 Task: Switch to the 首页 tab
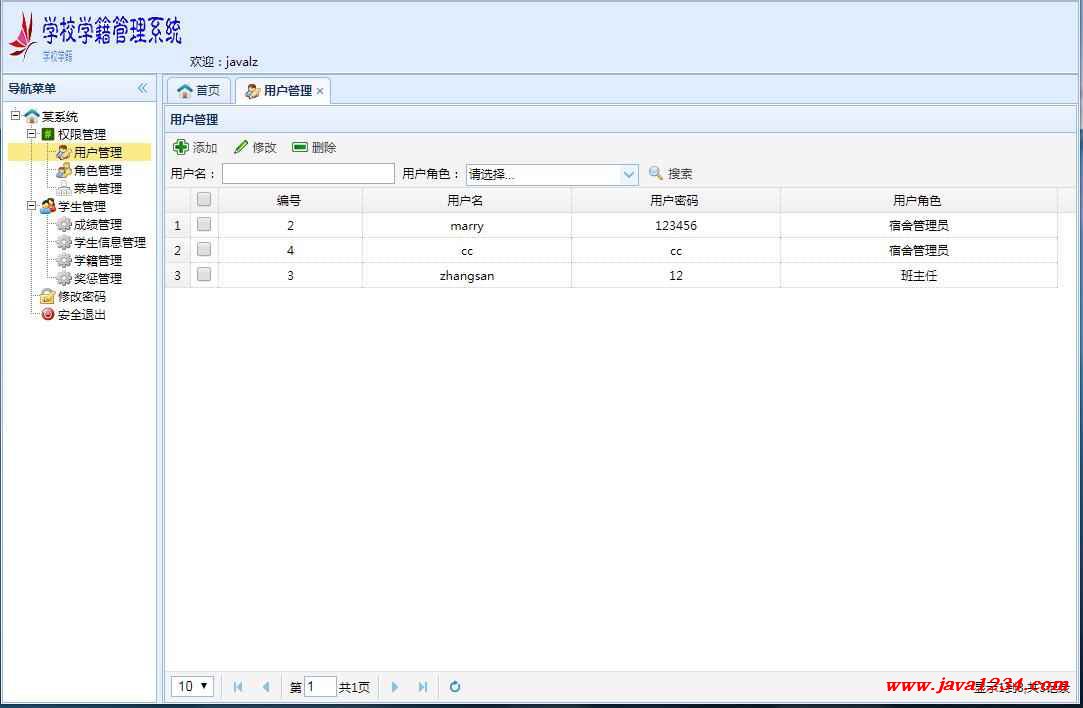(x=199, y=90)
